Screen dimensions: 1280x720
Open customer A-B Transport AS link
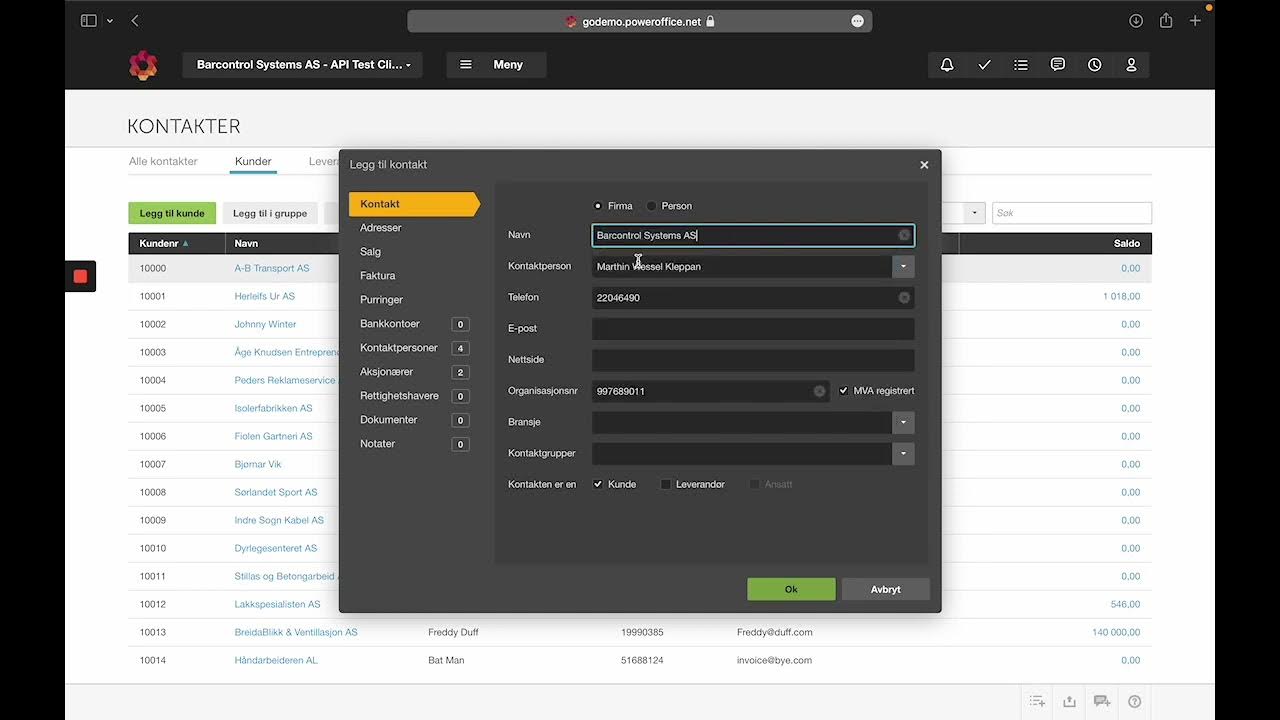(272, 268)
